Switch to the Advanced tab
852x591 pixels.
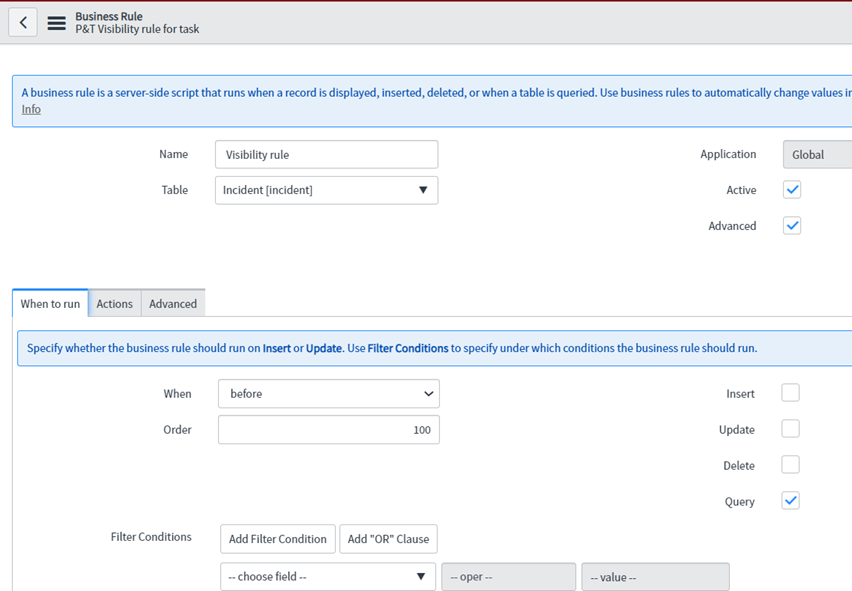tap(173, 304)
